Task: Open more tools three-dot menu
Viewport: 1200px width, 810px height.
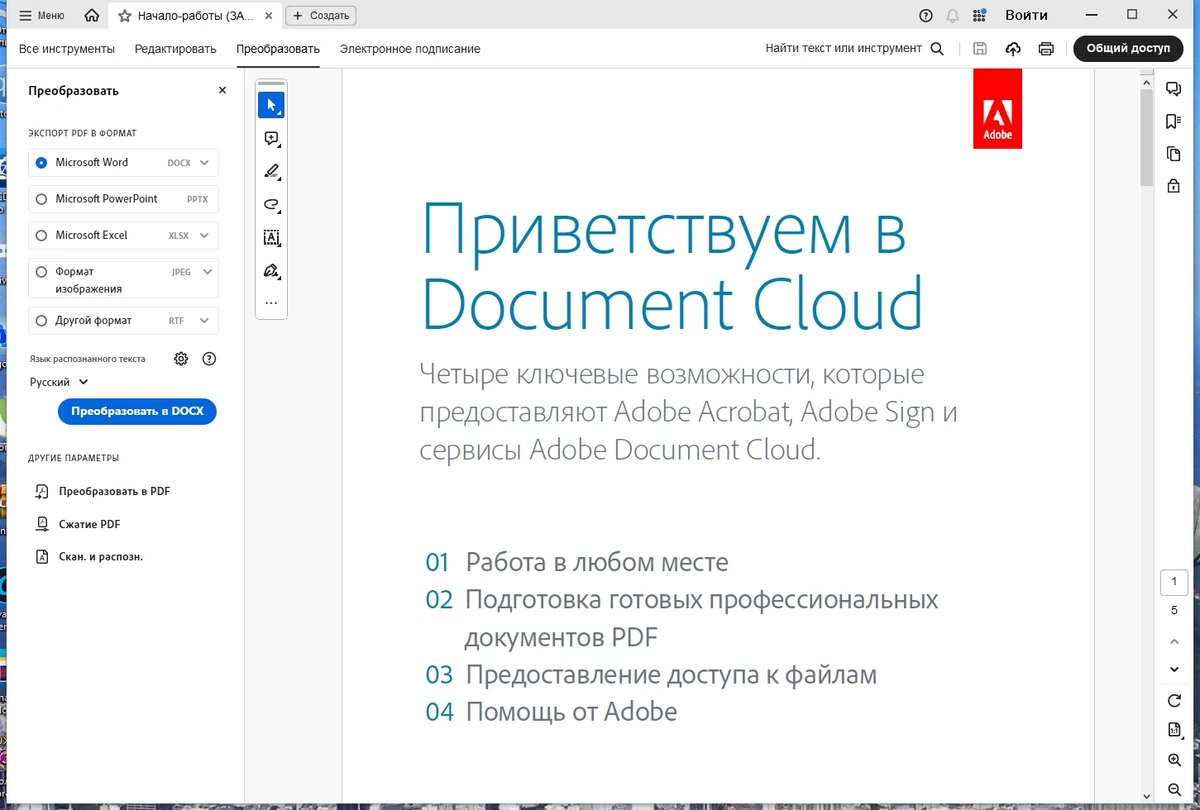Action: pos(271,302)
